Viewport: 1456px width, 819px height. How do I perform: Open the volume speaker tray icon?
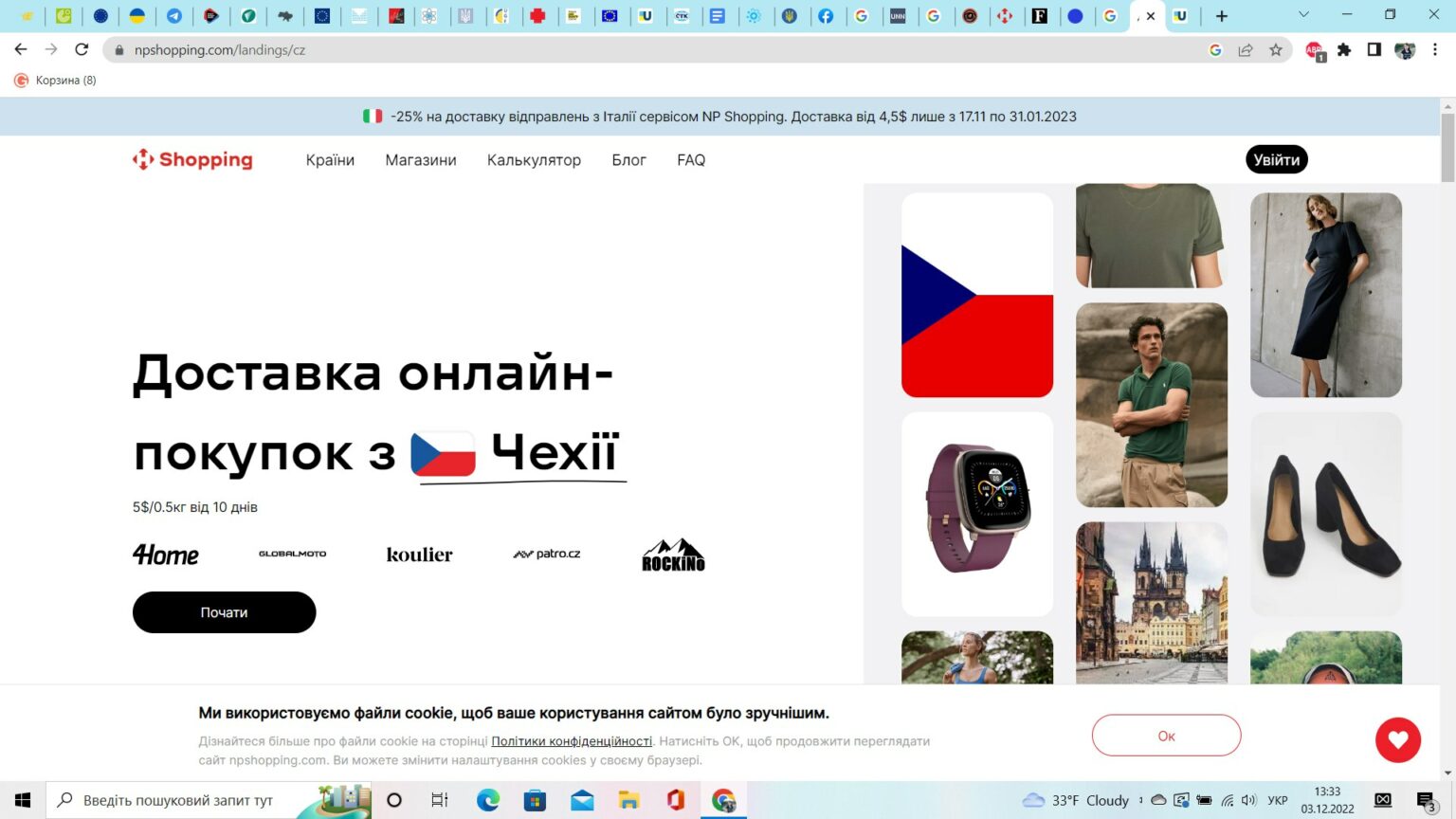(x=1248, y=800)
